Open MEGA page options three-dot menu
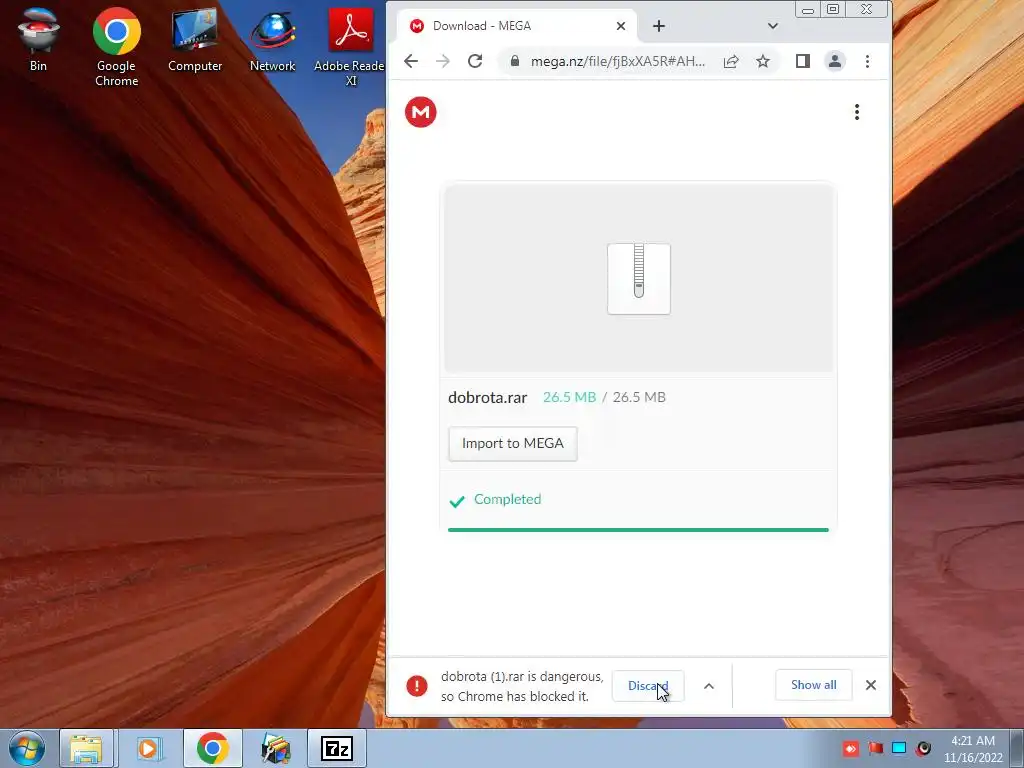The height and width of the screenshot is (768, 1024). (857, 112)
